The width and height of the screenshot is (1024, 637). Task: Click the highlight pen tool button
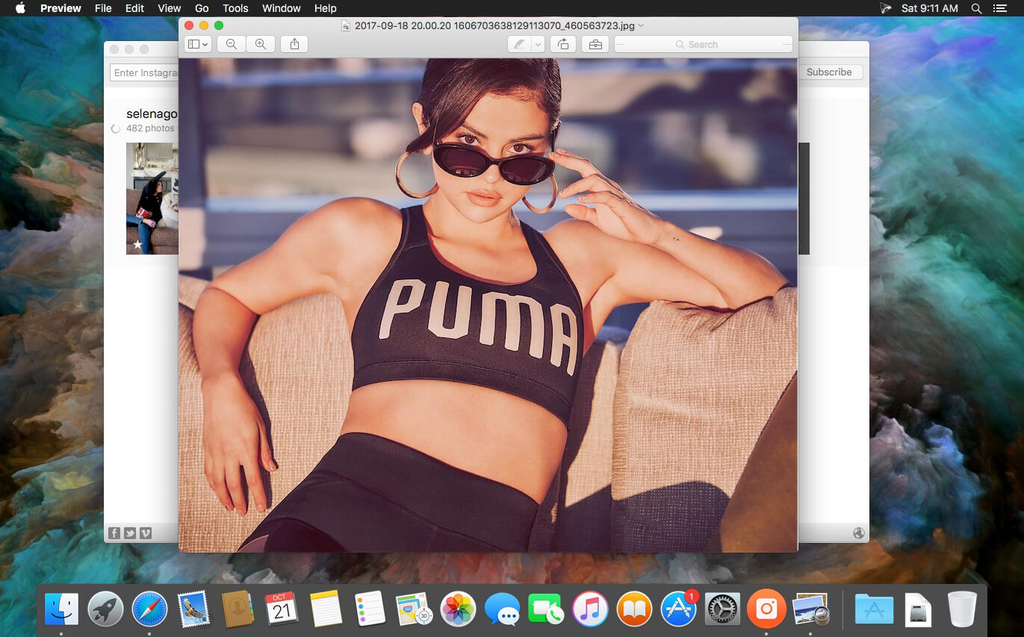pos(518,44)
